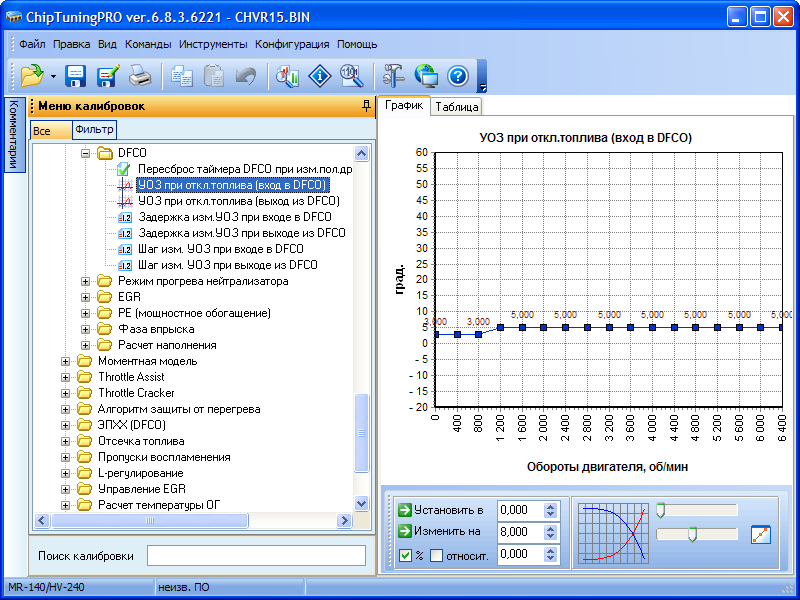Click the line interpolation icon beside sliders
This screenshot has width=800, height=600.
tap(761, 534)
